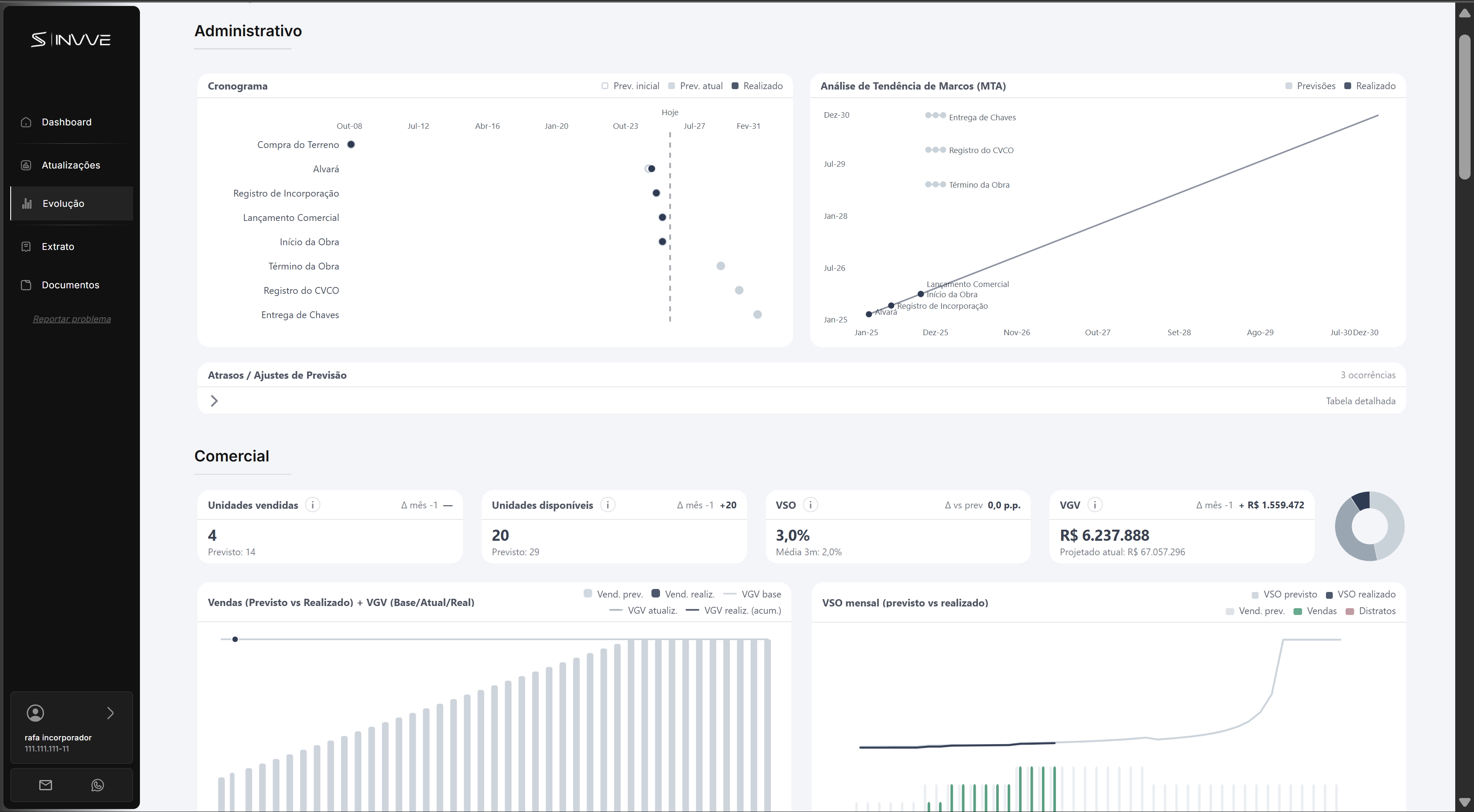Open email contact via envelope icon
Screen dimensions: 1474x812
click(46, 785)
